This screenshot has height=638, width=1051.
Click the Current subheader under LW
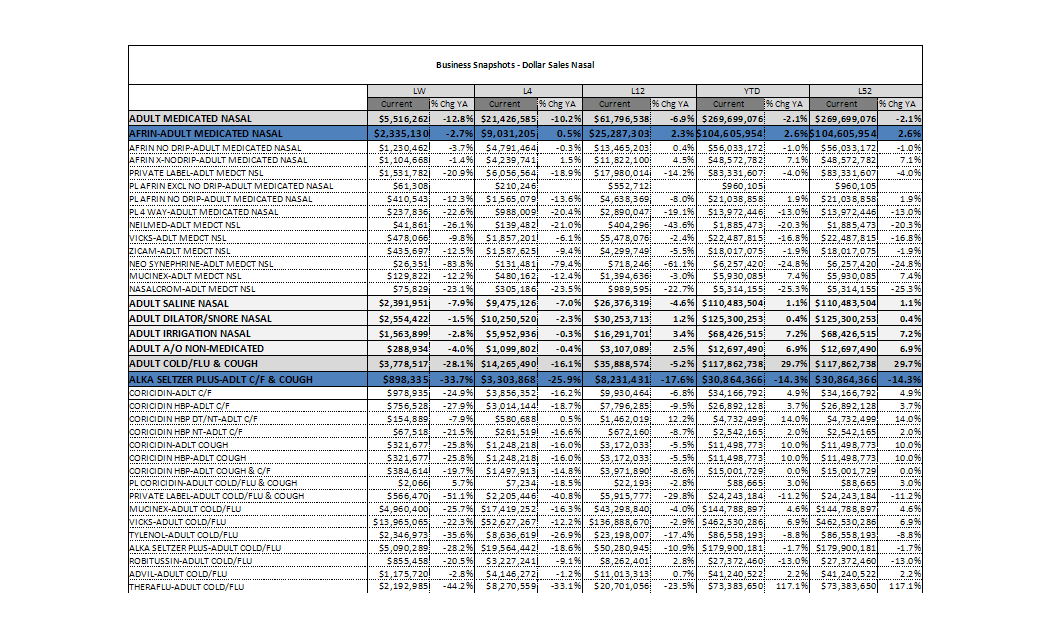(x=400, y=103)
